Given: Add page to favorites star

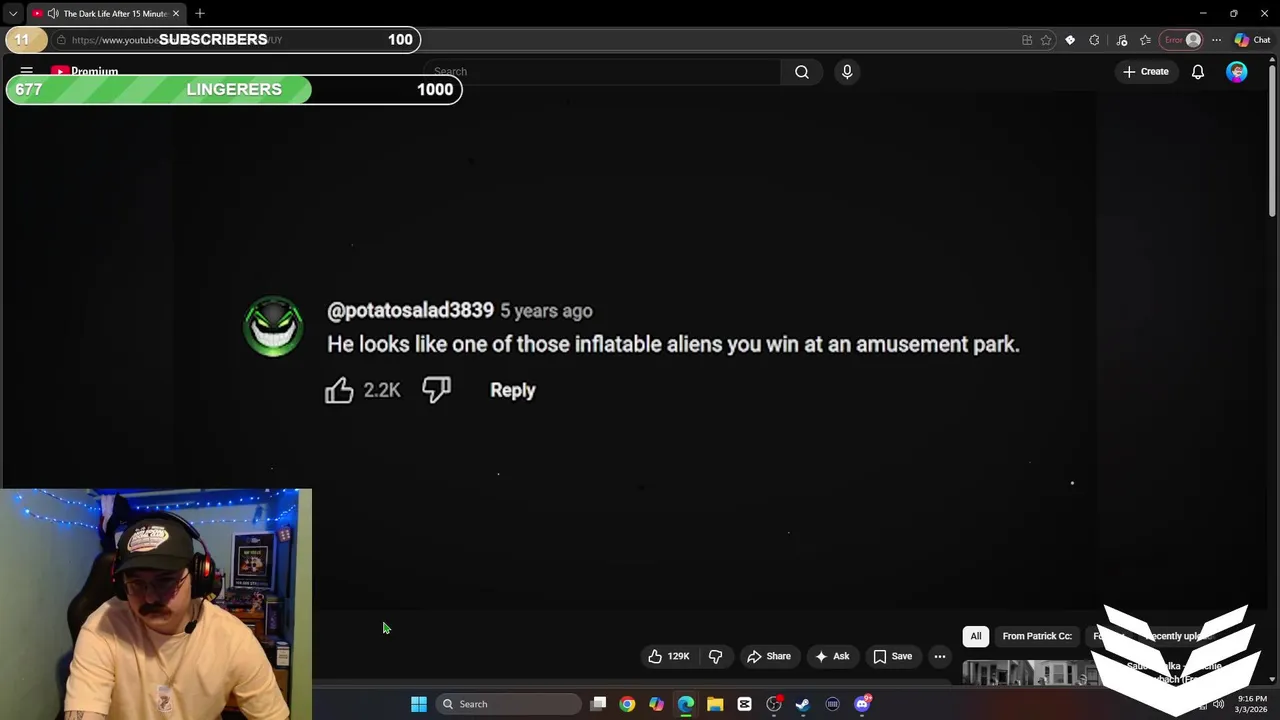Looking at the screenshot, I should [1046, 40].
